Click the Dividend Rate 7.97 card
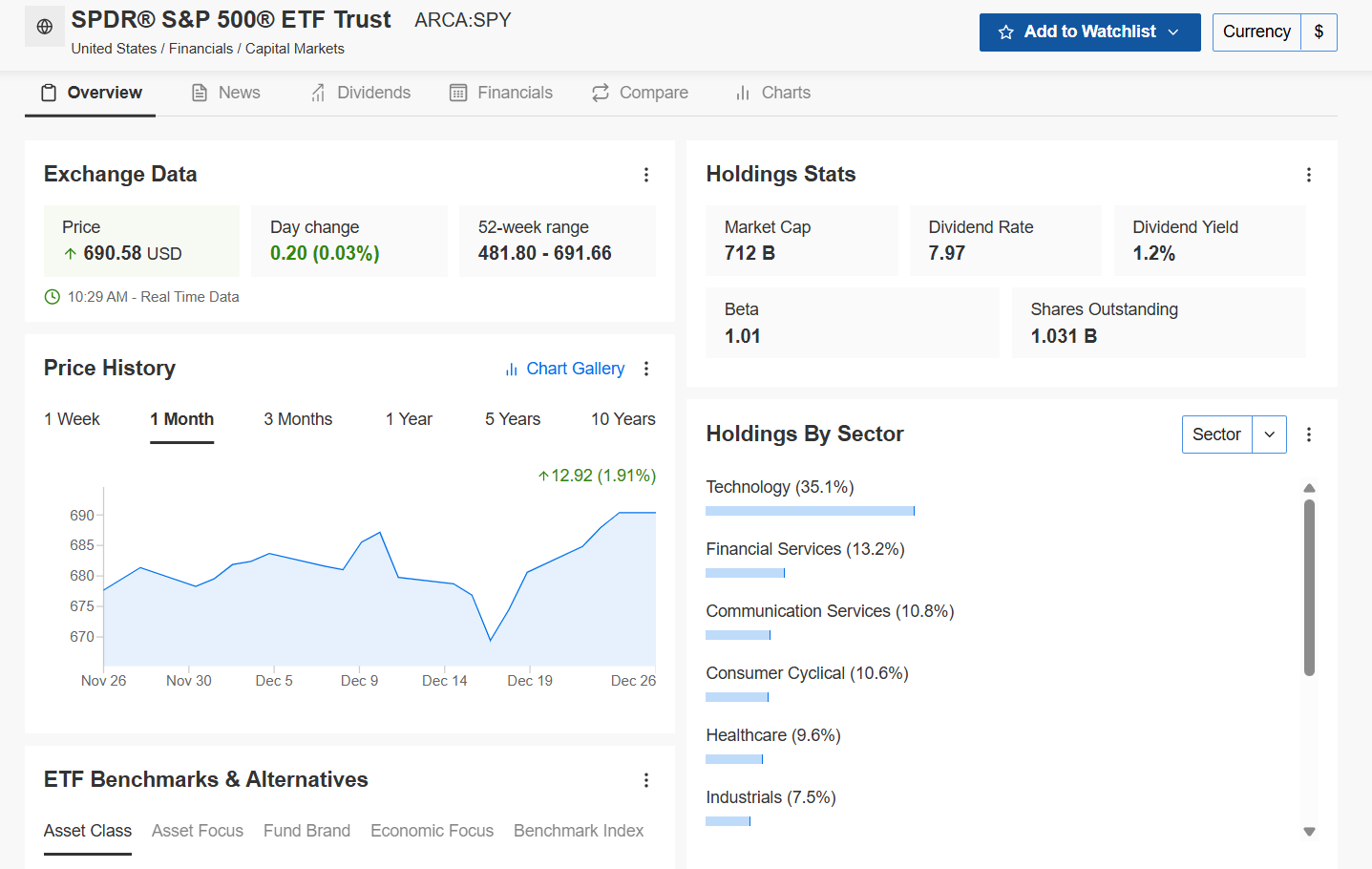Viewport: 1372px width, 869px height. pyautogui.click(x=1005, y=241)
